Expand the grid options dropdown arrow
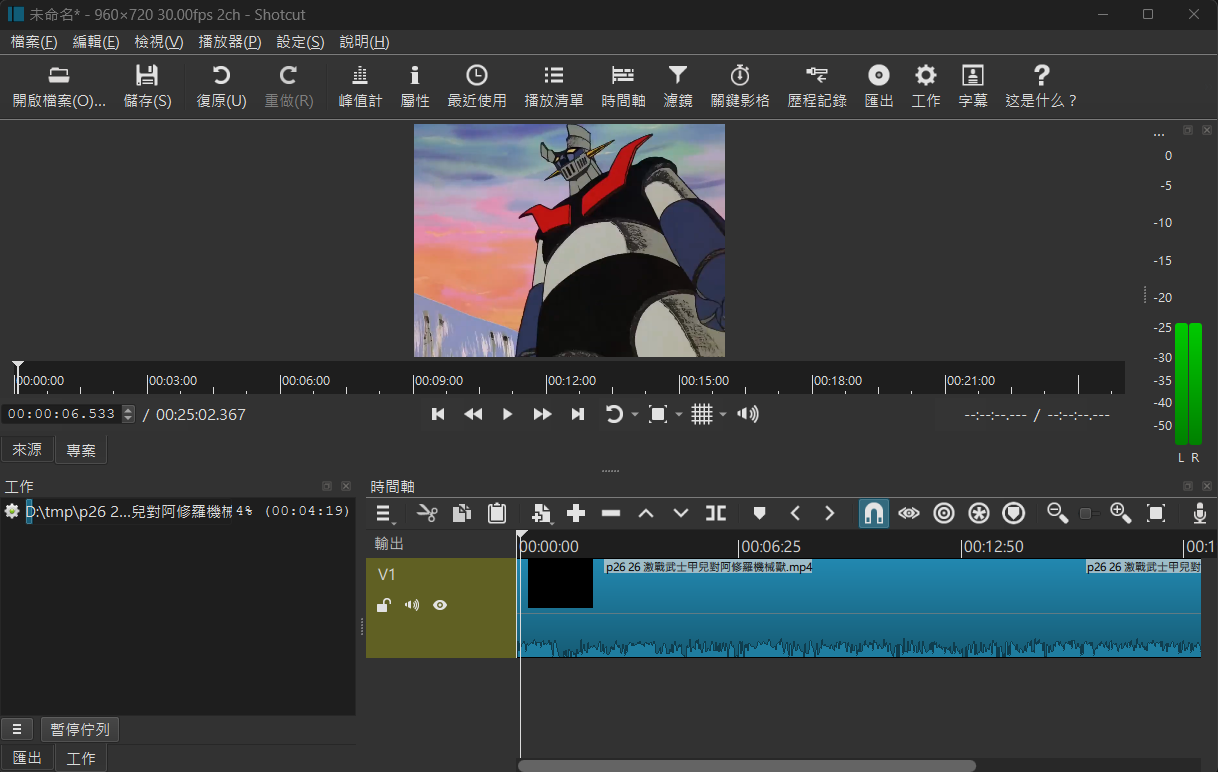This screenshot has height=772, width=1218. (x=722, y=414)
